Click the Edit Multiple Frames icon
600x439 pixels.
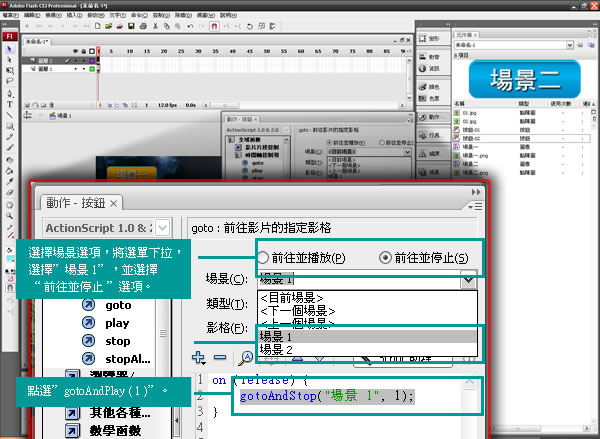tap(125, 105)
